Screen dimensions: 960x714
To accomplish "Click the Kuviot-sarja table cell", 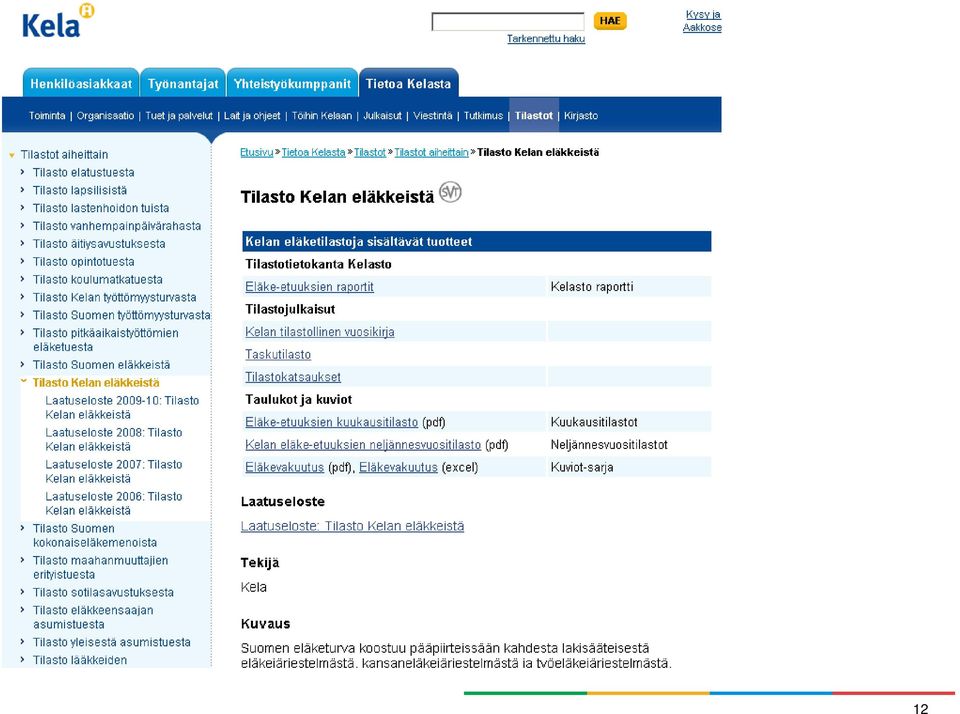I will (629, 467).
